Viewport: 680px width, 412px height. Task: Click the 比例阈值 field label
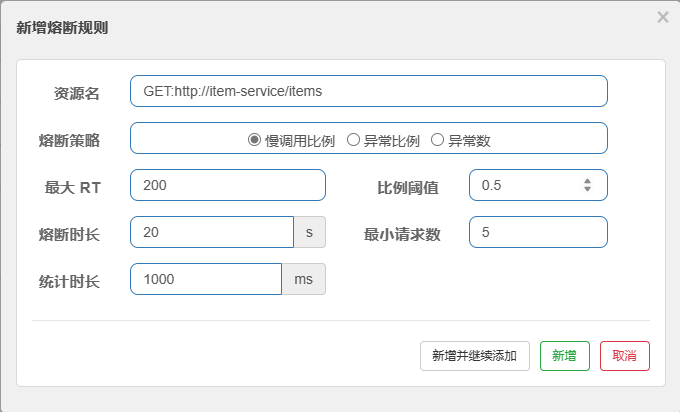click(408, 188)
